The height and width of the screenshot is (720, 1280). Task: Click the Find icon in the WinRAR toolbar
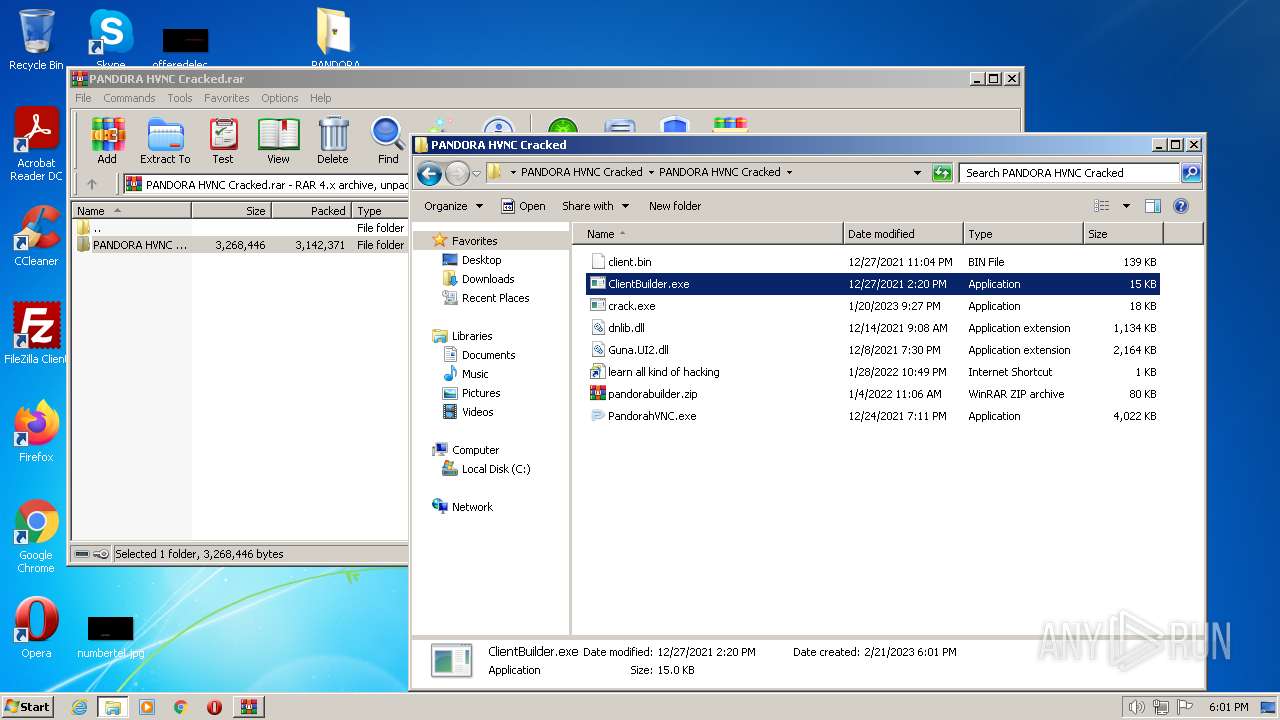pos(388,140)
